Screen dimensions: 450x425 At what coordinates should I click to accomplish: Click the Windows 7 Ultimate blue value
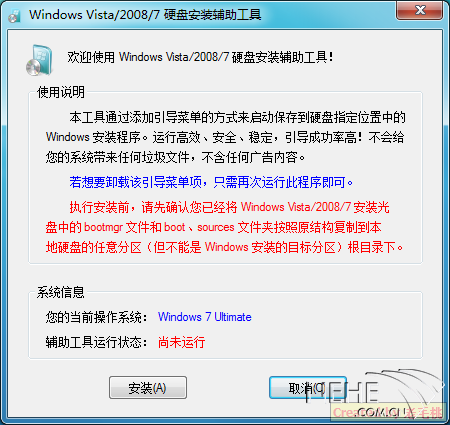pyautogui.click(x=205, y=317)
